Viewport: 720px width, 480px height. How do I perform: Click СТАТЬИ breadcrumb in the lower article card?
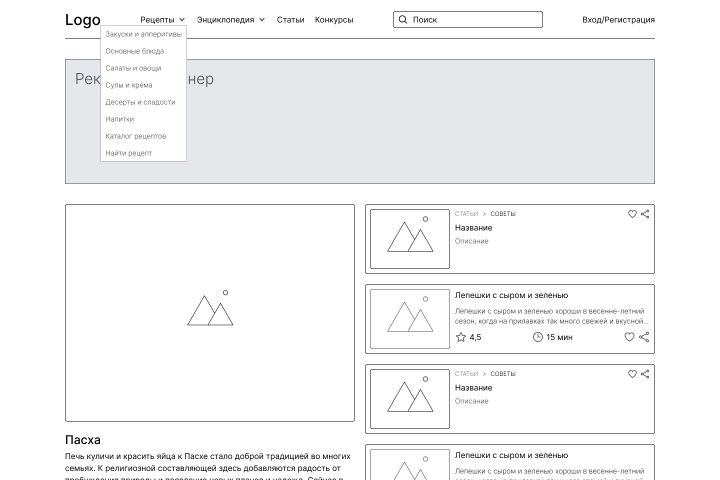466,373
